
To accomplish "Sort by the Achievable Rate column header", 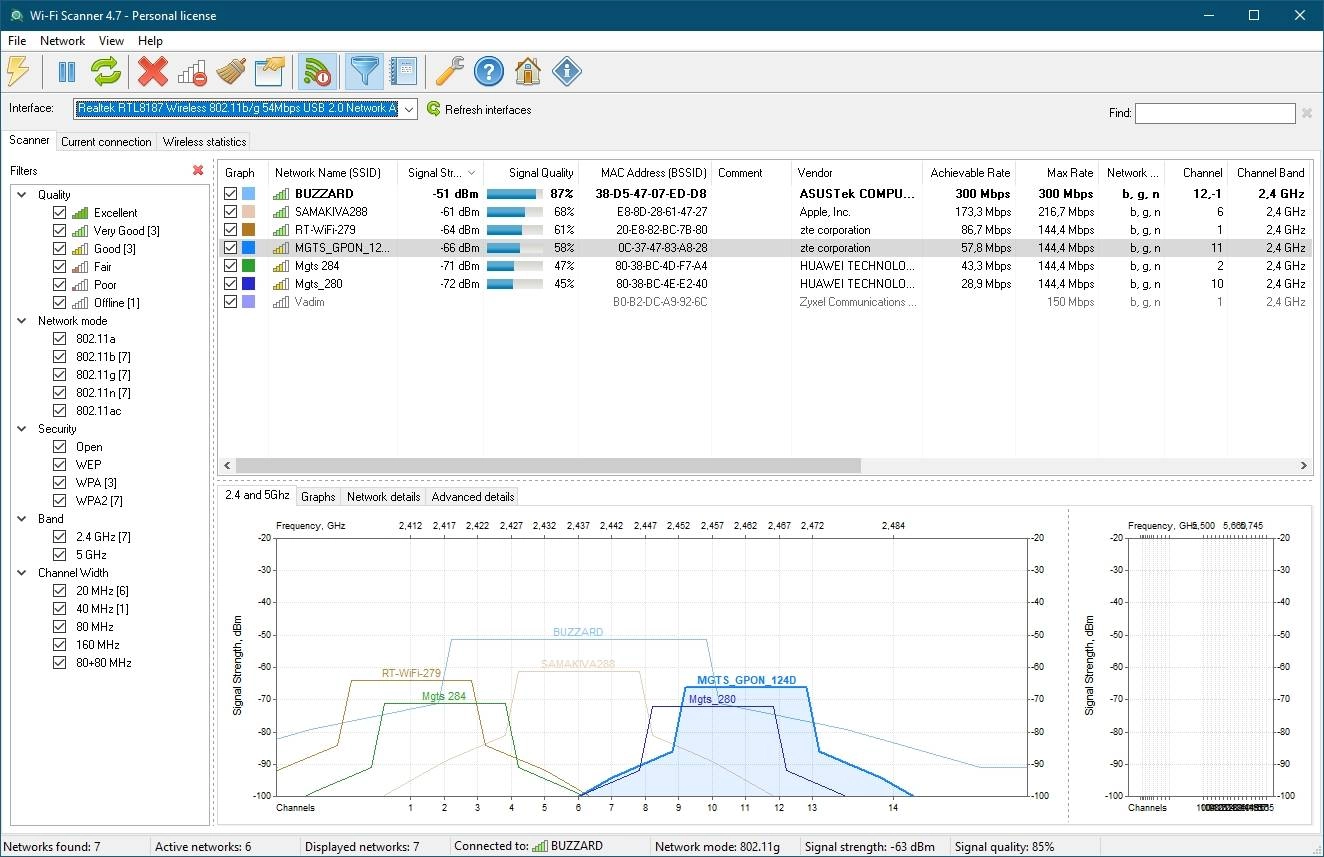I will 969,173.
